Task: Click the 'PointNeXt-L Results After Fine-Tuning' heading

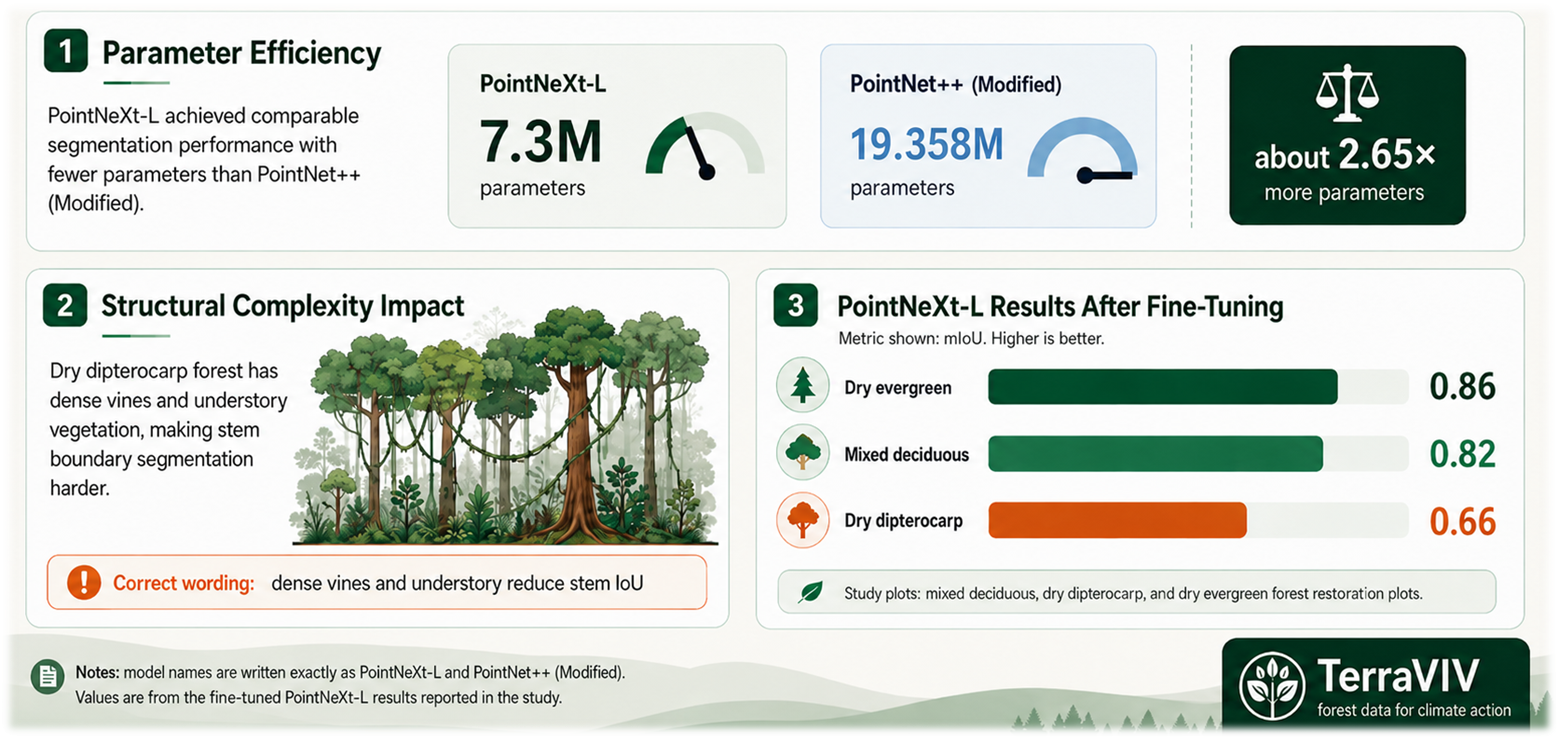Action: (x=1059, y=307)
